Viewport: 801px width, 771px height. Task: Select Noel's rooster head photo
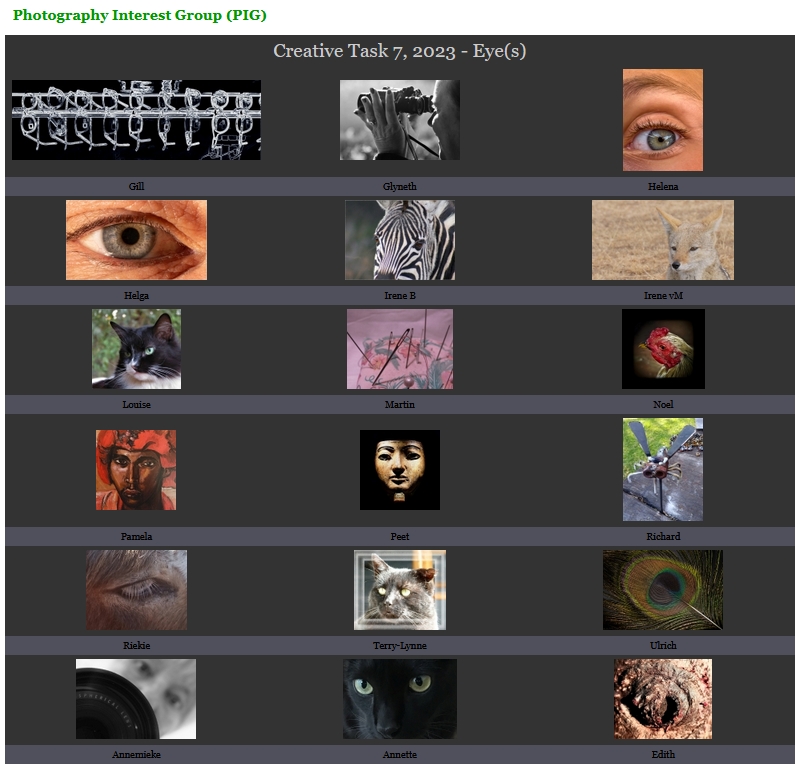tap(663, 349)
